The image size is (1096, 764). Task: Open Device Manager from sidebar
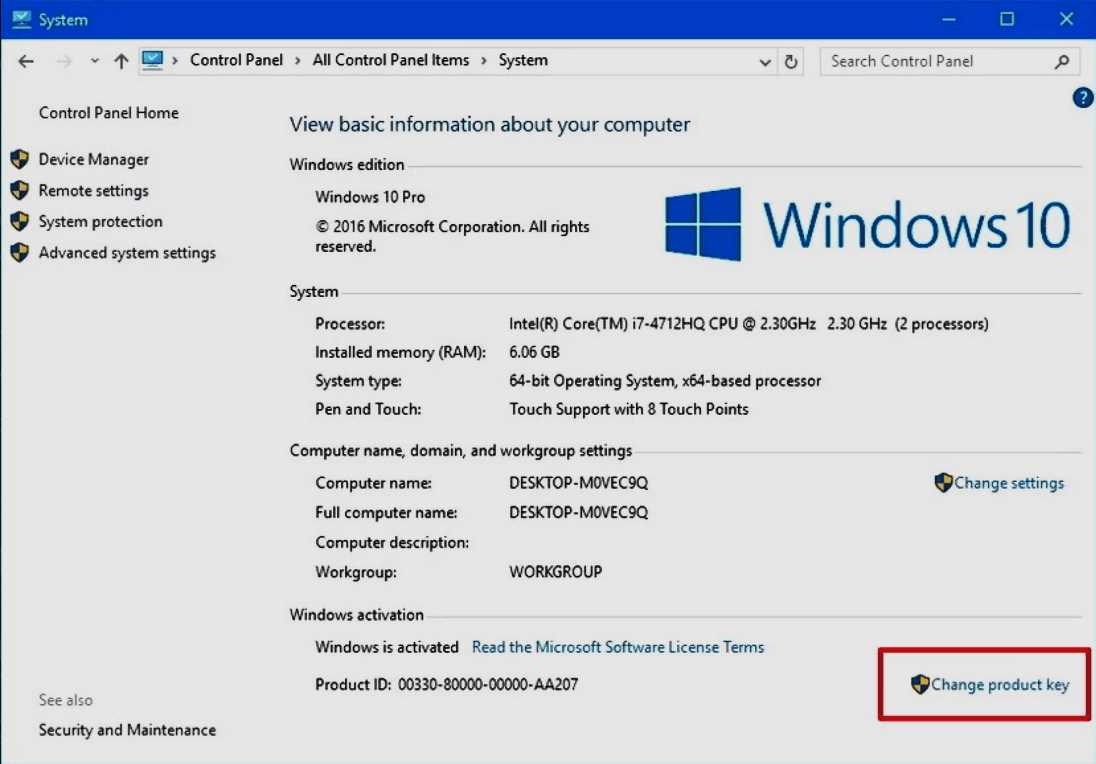(x=93, y=159)
